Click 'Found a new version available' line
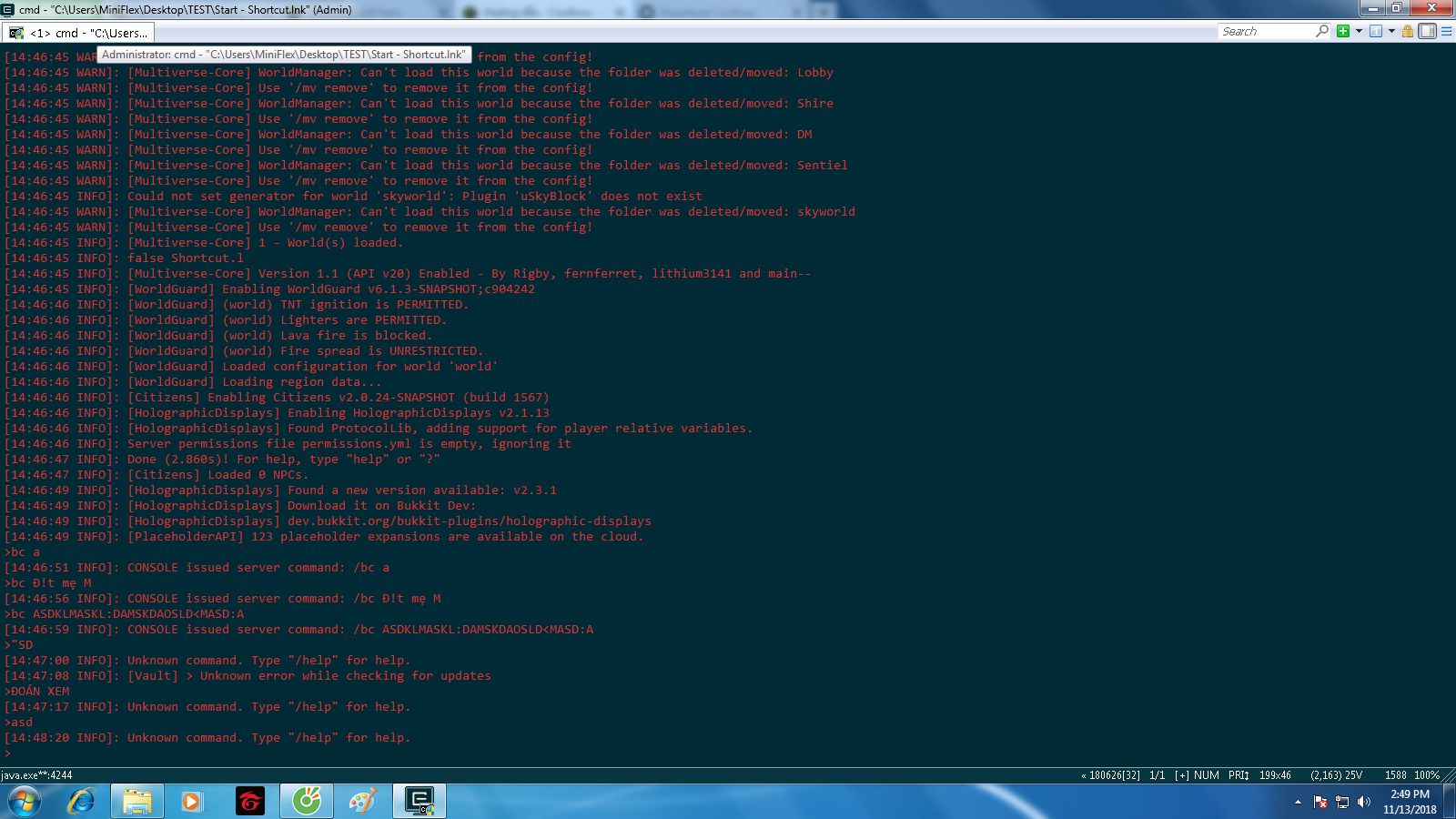 [281, 490]
